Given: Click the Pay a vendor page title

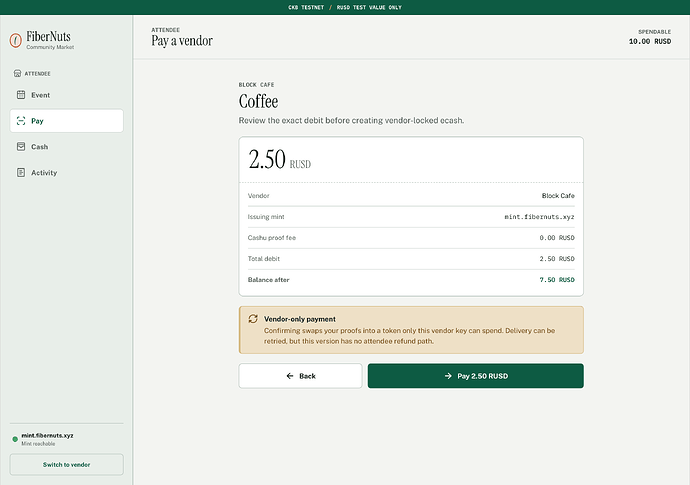Looking at the screenshot, I should (x=182, y=40).
